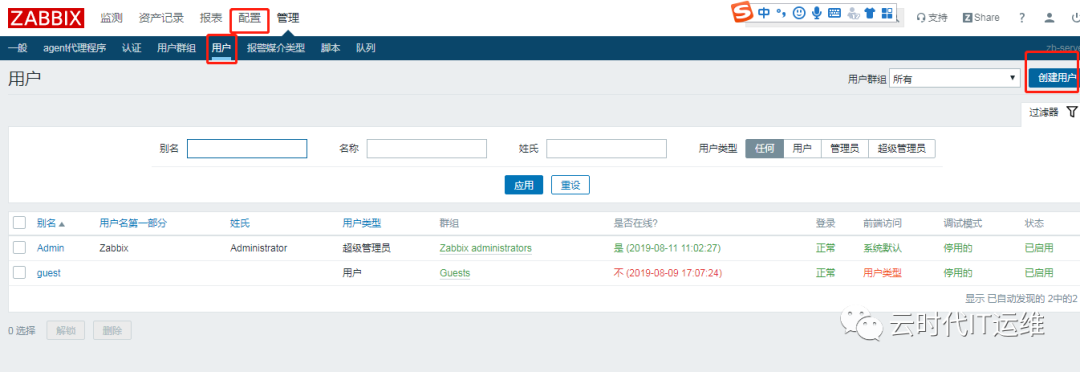Screen dimensions: 1080x372
Task: Focus the 别名 filter input field
Action: 247,149
